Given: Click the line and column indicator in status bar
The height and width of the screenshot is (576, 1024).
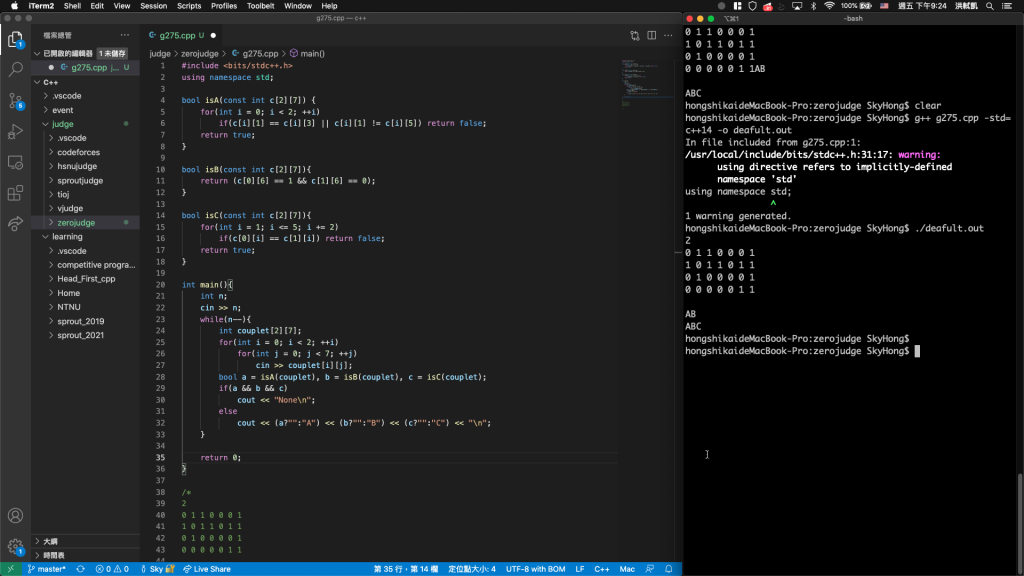Looking at the screenshot, I should coord(406,569).
